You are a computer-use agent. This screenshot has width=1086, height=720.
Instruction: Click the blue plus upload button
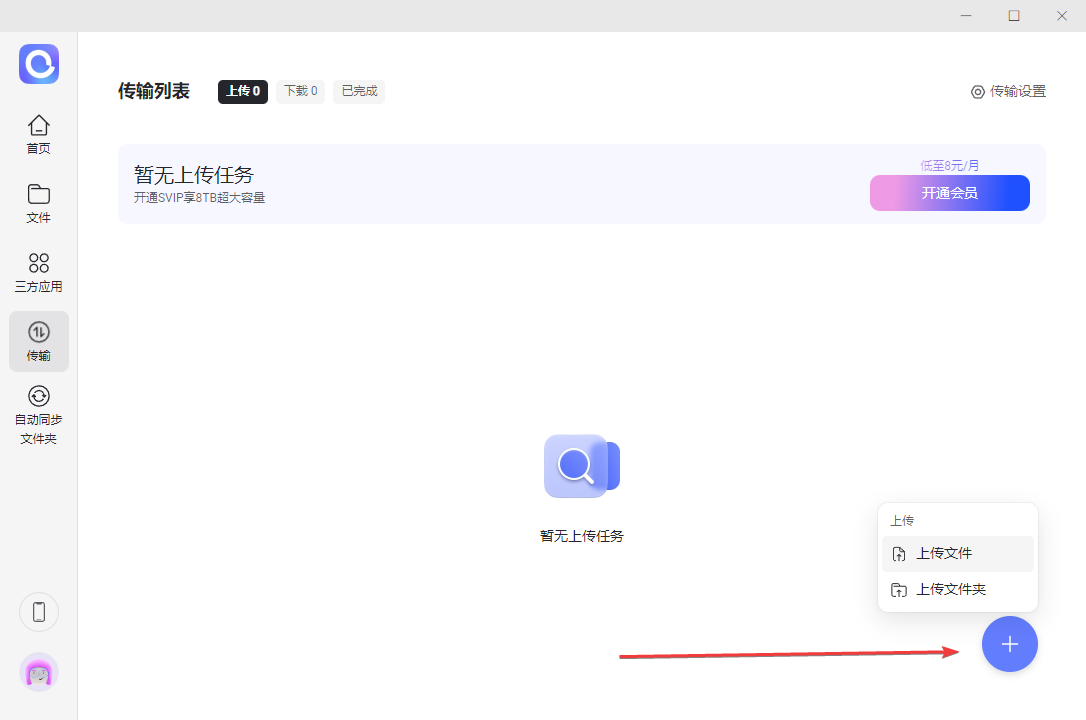[1009, 644]
